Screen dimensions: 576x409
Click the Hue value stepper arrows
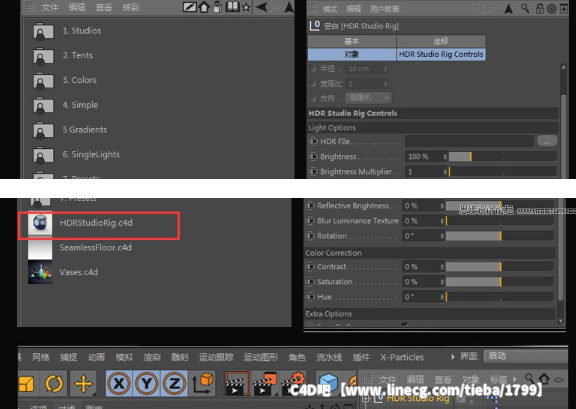click(x=442, y=297)
